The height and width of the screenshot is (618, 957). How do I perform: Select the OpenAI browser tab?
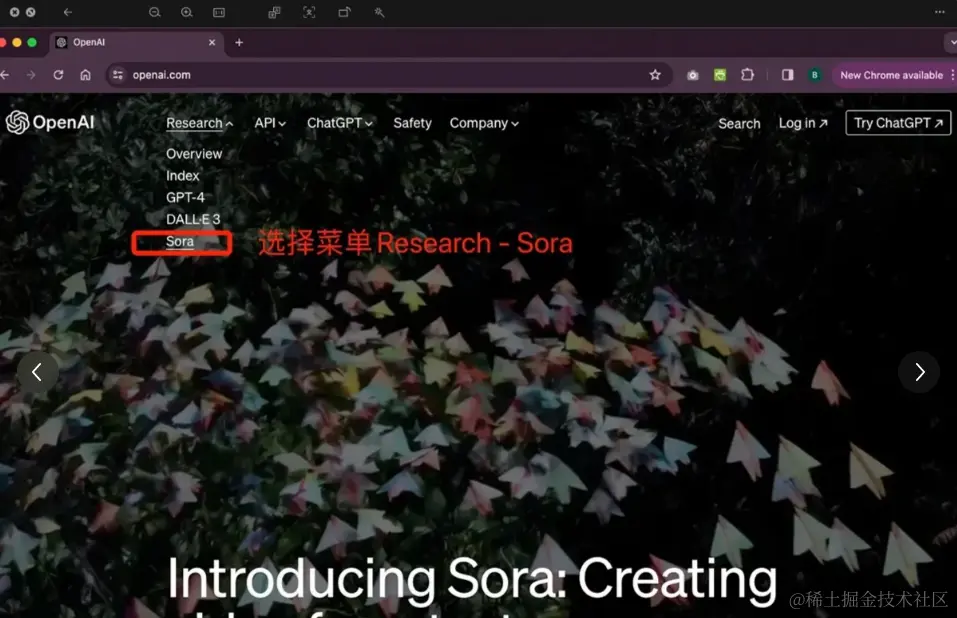pos(137,43)
